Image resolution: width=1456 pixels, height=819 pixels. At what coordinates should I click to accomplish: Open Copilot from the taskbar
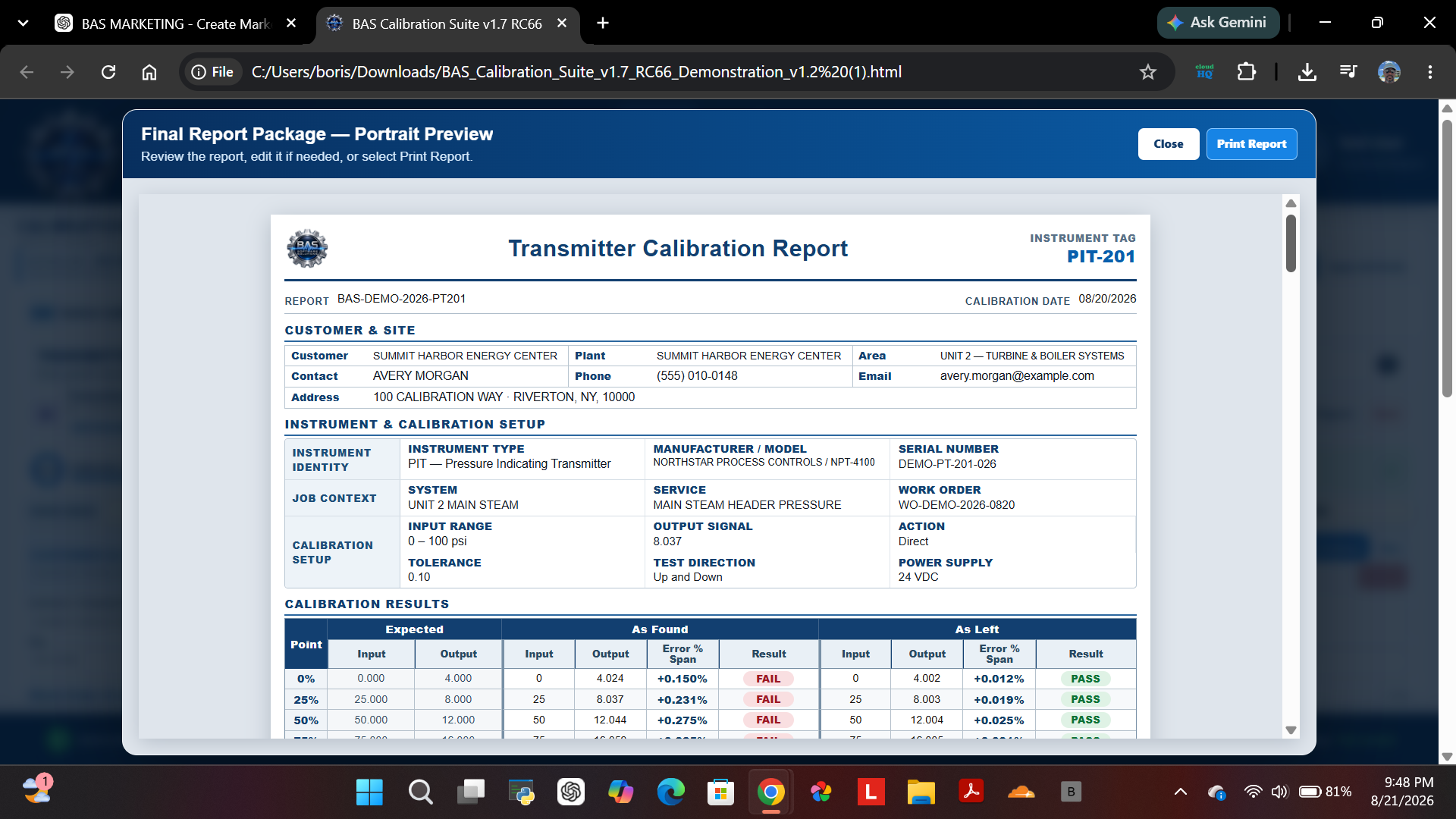point(621,792)
